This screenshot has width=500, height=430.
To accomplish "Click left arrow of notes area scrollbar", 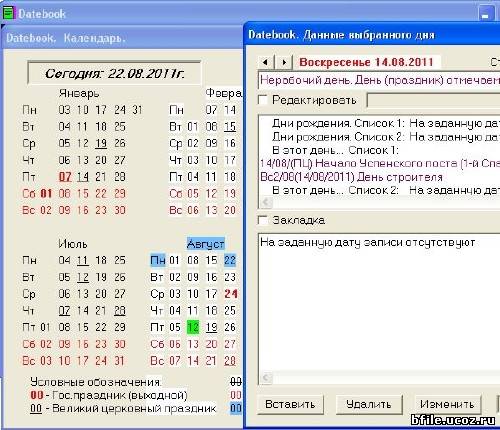I will (266, 378).
